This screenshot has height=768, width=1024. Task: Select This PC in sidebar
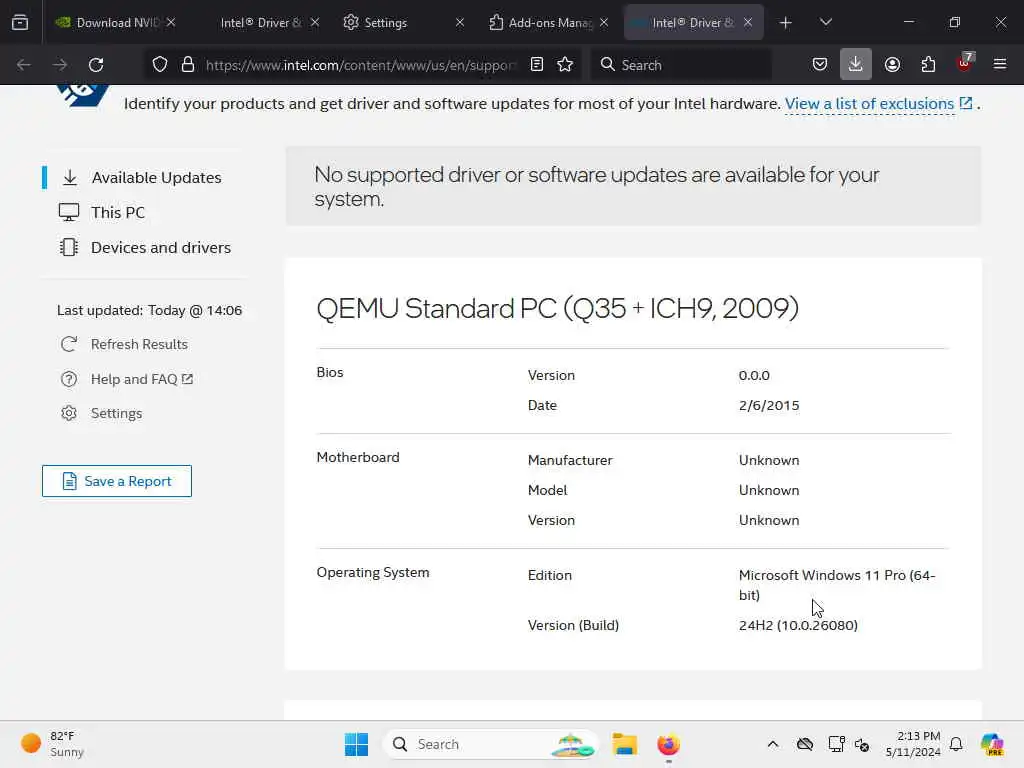click(118, 212)
